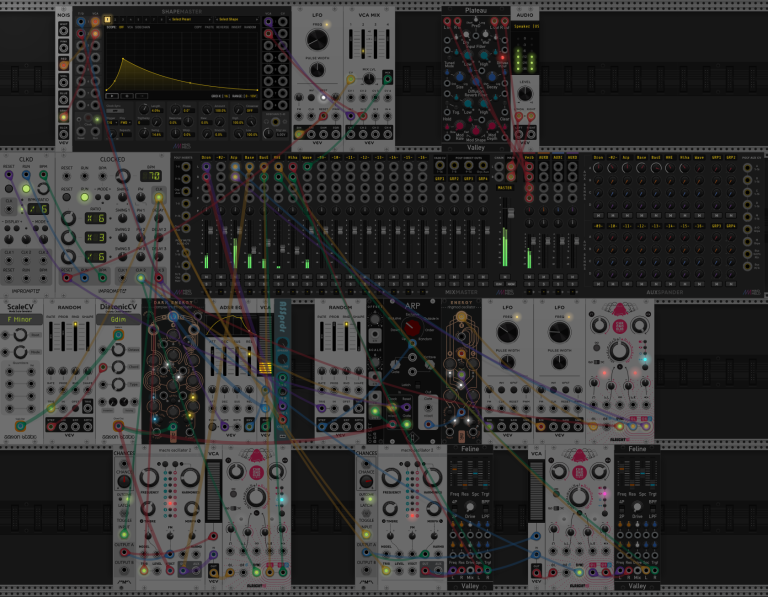Click the AUDIO module LEVEL knob
The image size is (768, 597).
point(525,94)
